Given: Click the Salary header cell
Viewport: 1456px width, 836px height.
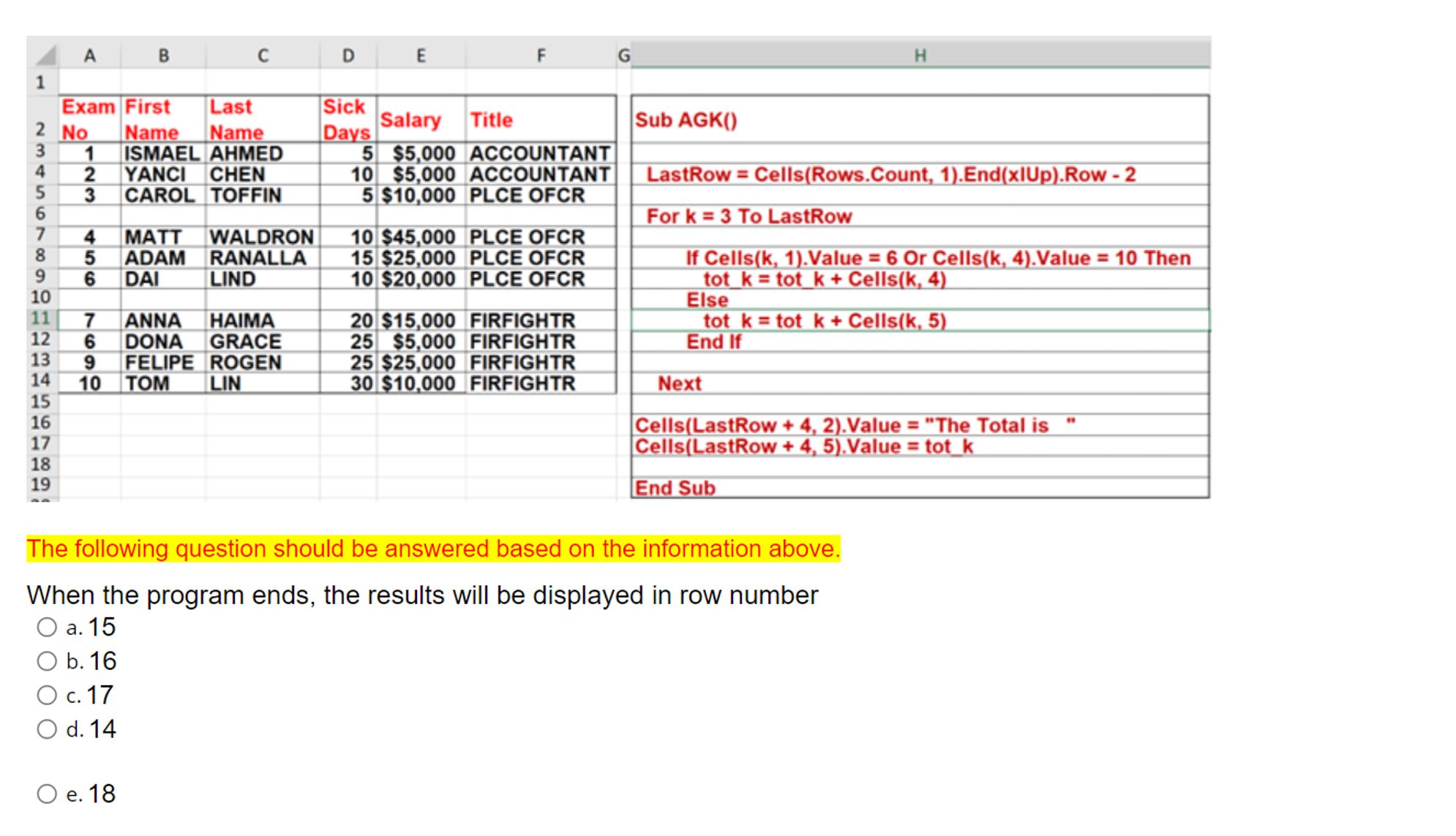Looking at the screenshot, I should 410,120.
